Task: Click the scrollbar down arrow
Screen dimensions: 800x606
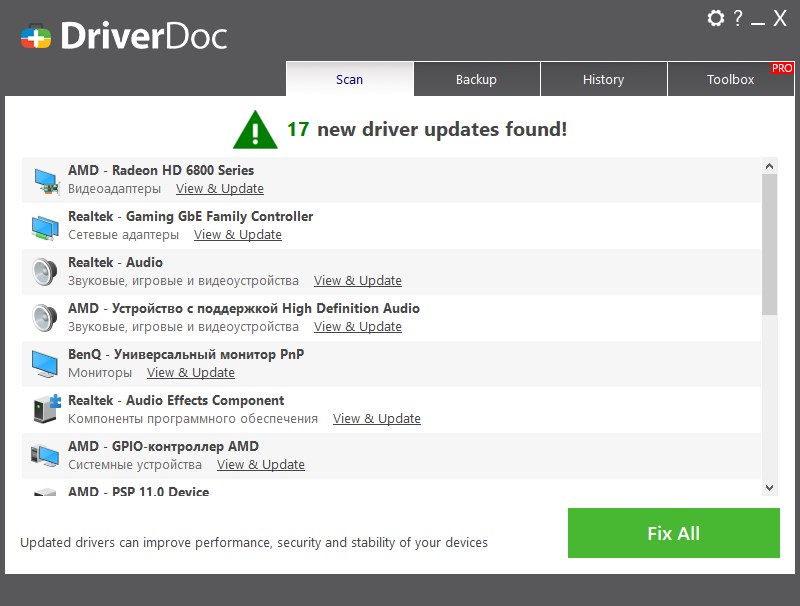Action: tap(770, 487)
